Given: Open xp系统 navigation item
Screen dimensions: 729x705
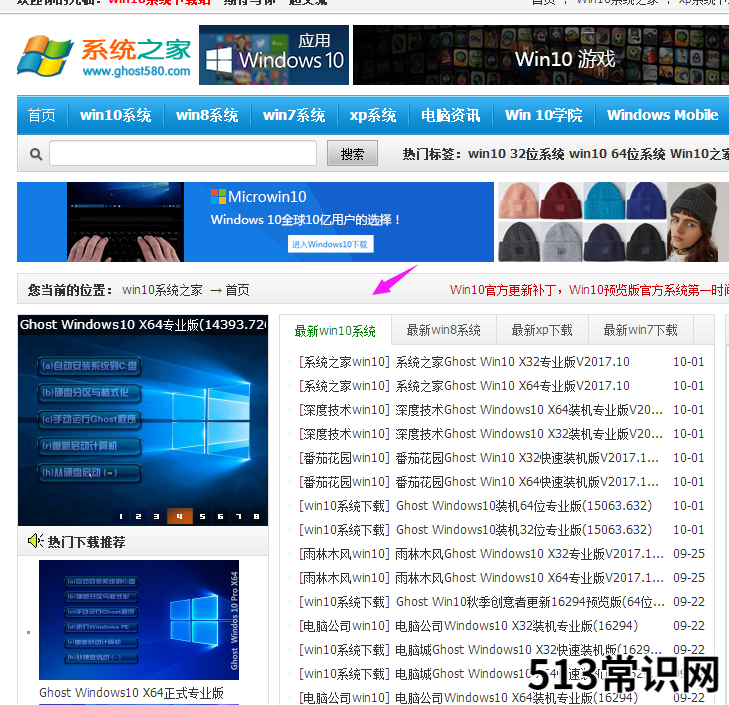Looking at the screenshot, I should click(373, 115).
